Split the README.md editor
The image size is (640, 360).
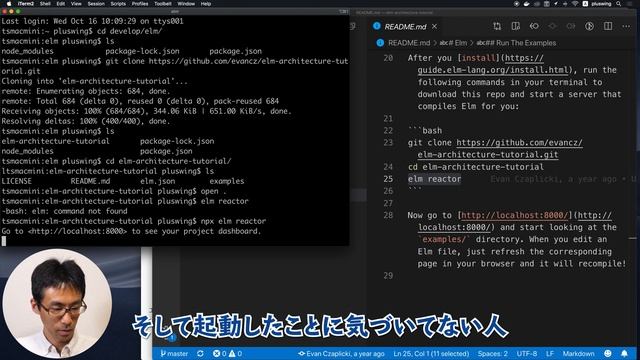(x=608, y=27)
